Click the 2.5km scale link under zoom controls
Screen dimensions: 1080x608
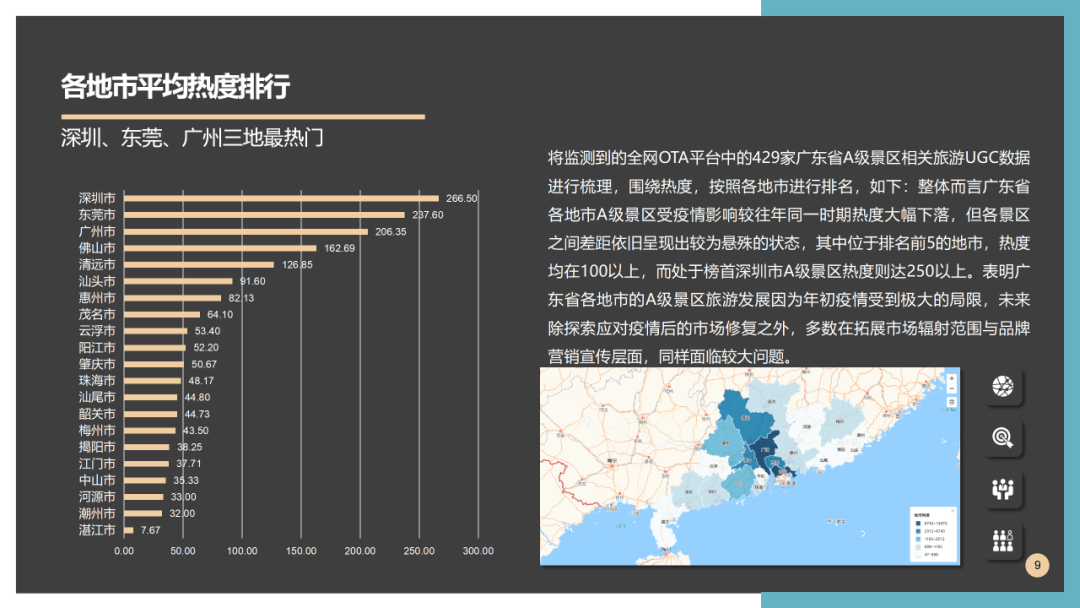(x=948, y=411)
